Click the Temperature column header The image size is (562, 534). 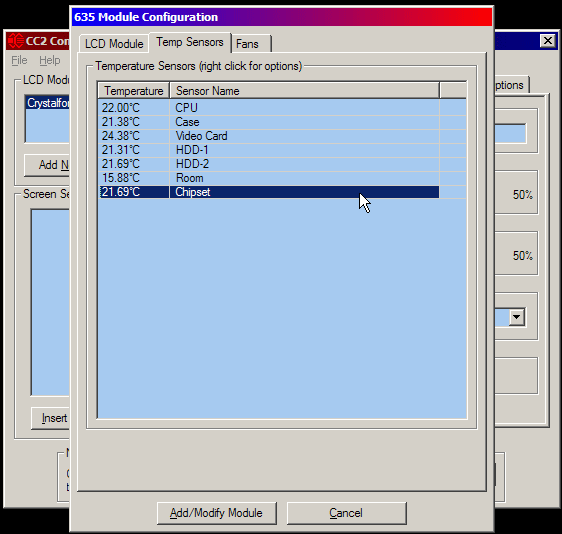click(x=134, y=91)
